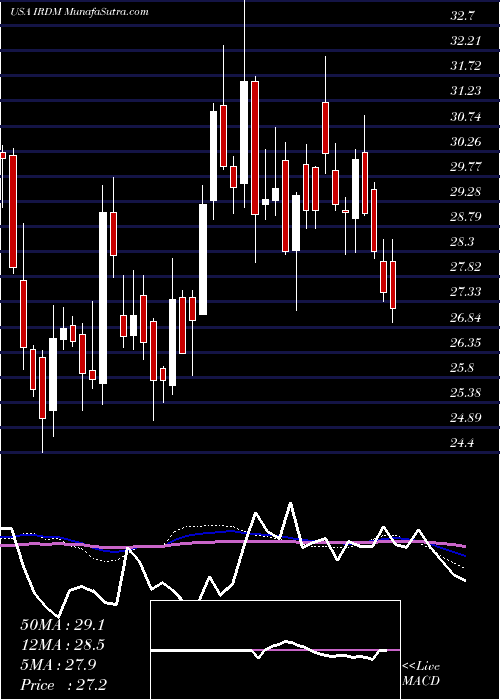Click the 27.33 price axis label
This screenshot has width=500, height=700.
[x=465, y=292]
